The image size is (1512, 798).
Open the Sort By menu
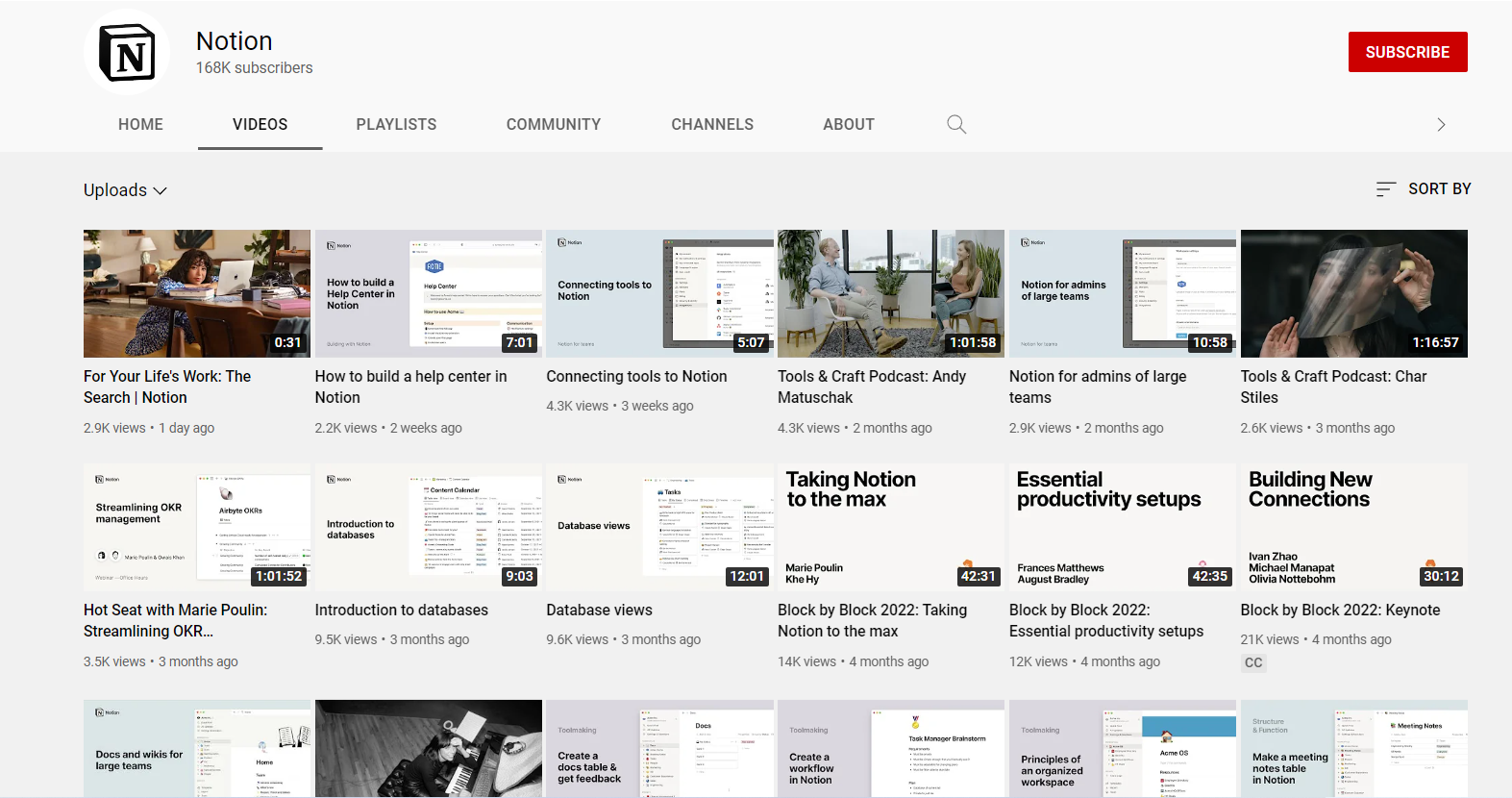(x=1424, y=189)
